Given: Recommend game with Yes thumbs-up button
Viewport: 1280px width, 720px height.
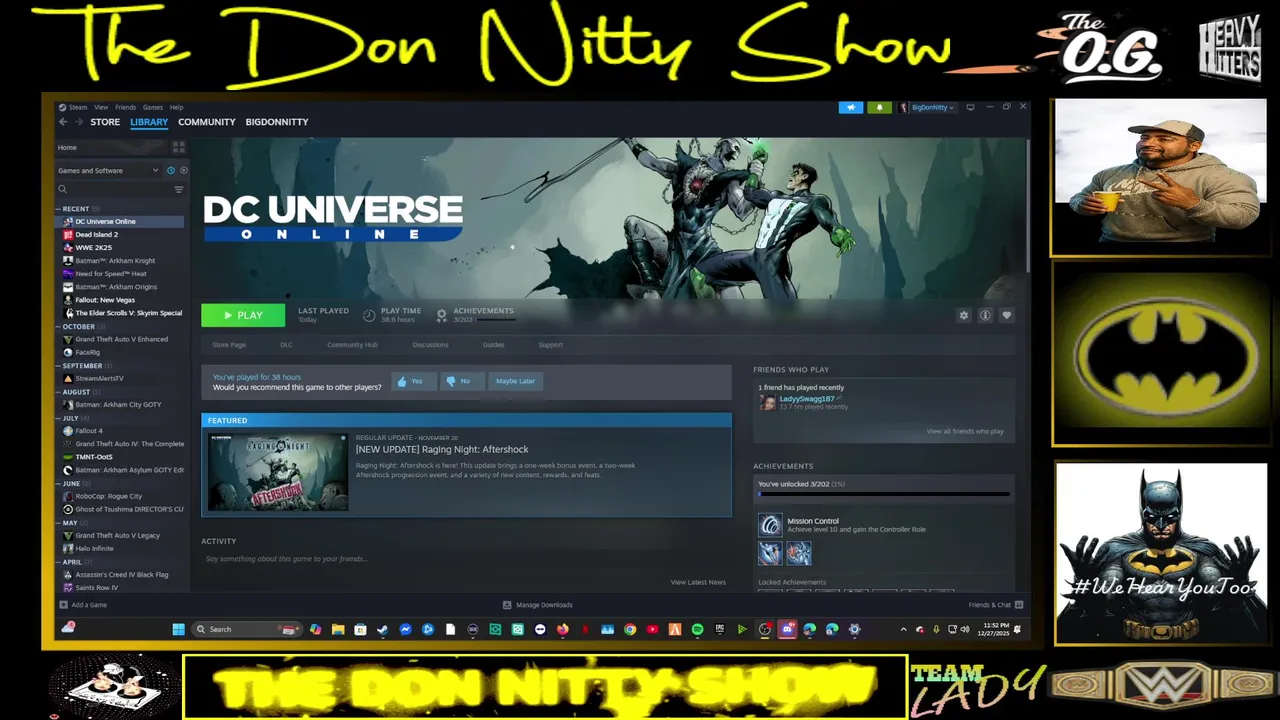Looking at the screenshot, I should (414, 381).
